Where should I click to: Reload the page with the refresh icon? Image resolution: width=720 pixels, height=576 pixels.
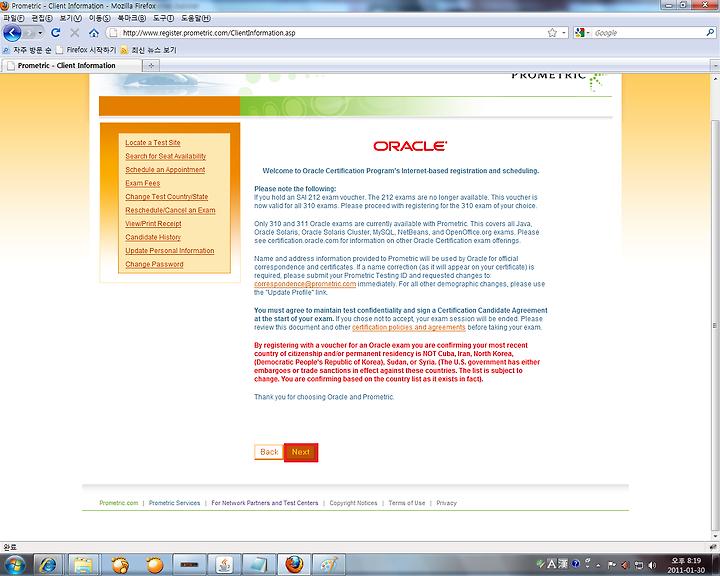56,33
